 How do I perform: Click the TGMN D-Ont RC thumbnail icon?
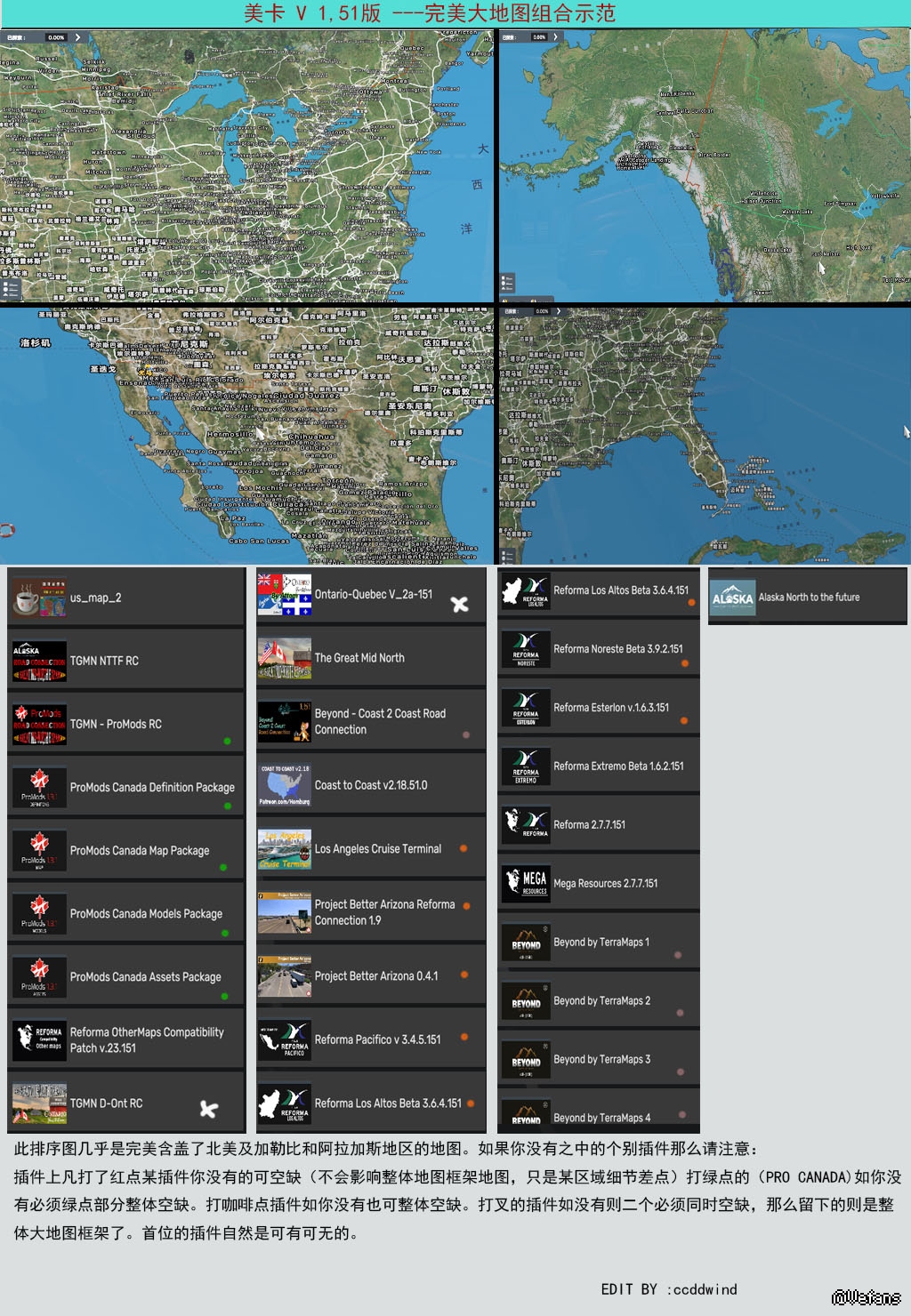coord(39,1103)
